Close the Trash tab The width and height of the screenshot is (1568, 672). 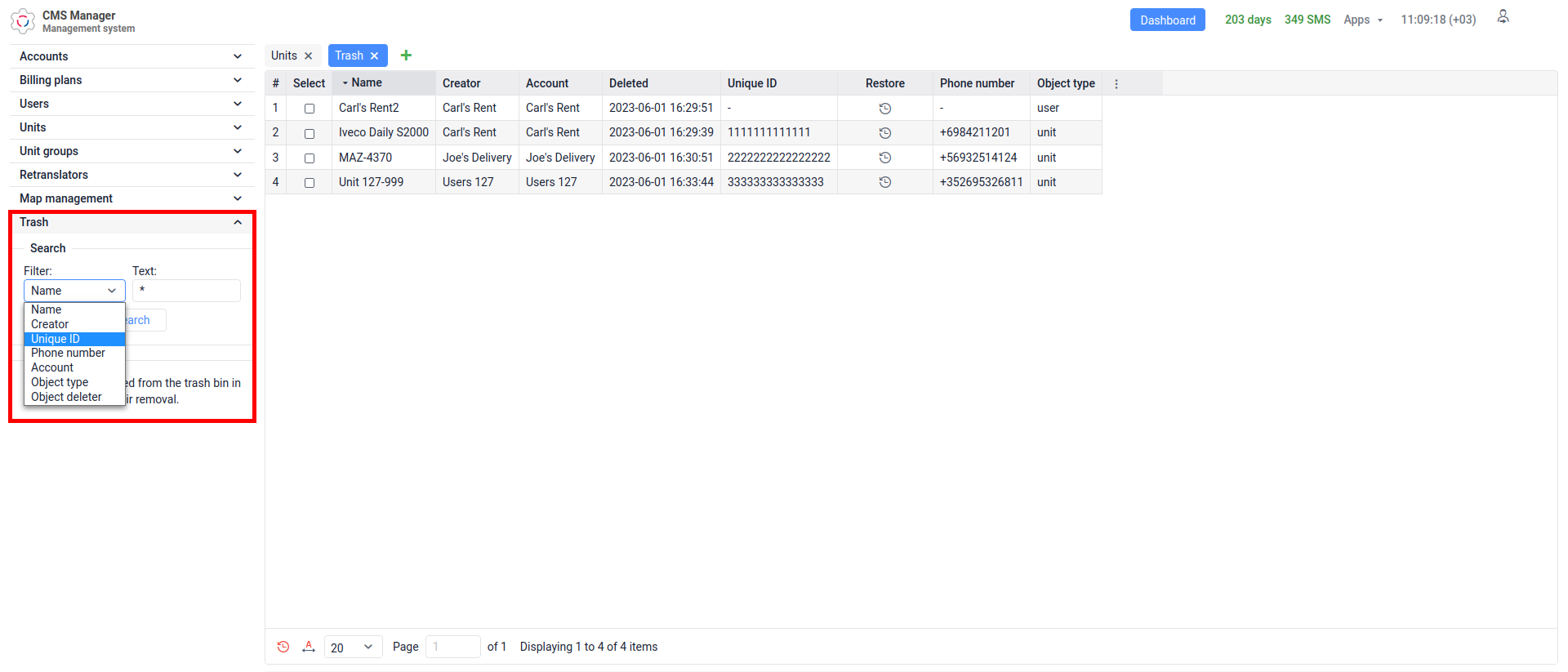(x=375, y=56)
